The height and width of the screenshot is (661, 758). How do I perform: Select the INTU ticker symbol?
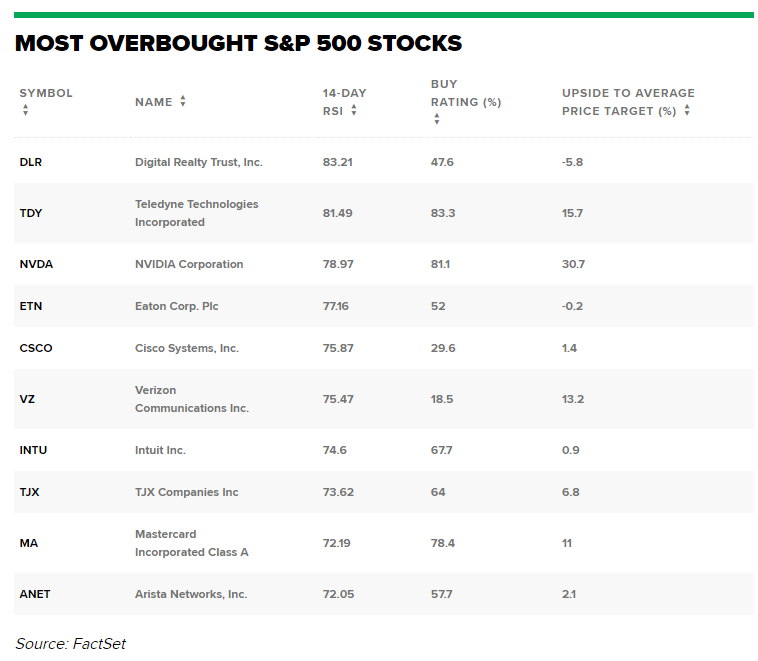coord(33,451)
